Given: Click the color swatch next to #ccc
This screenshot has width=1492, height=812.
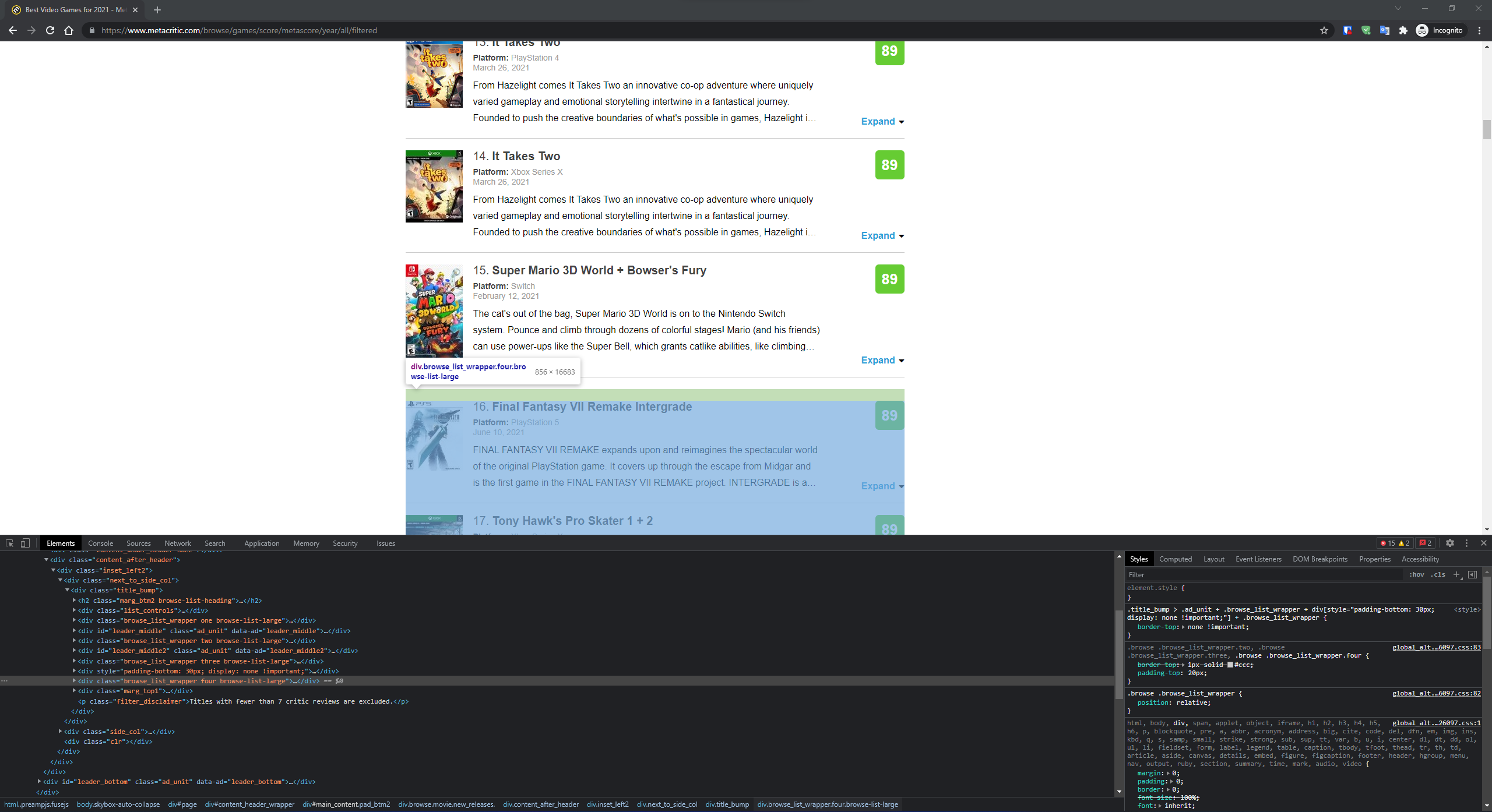Looking at the screenshot, I should click(1231, 664).
